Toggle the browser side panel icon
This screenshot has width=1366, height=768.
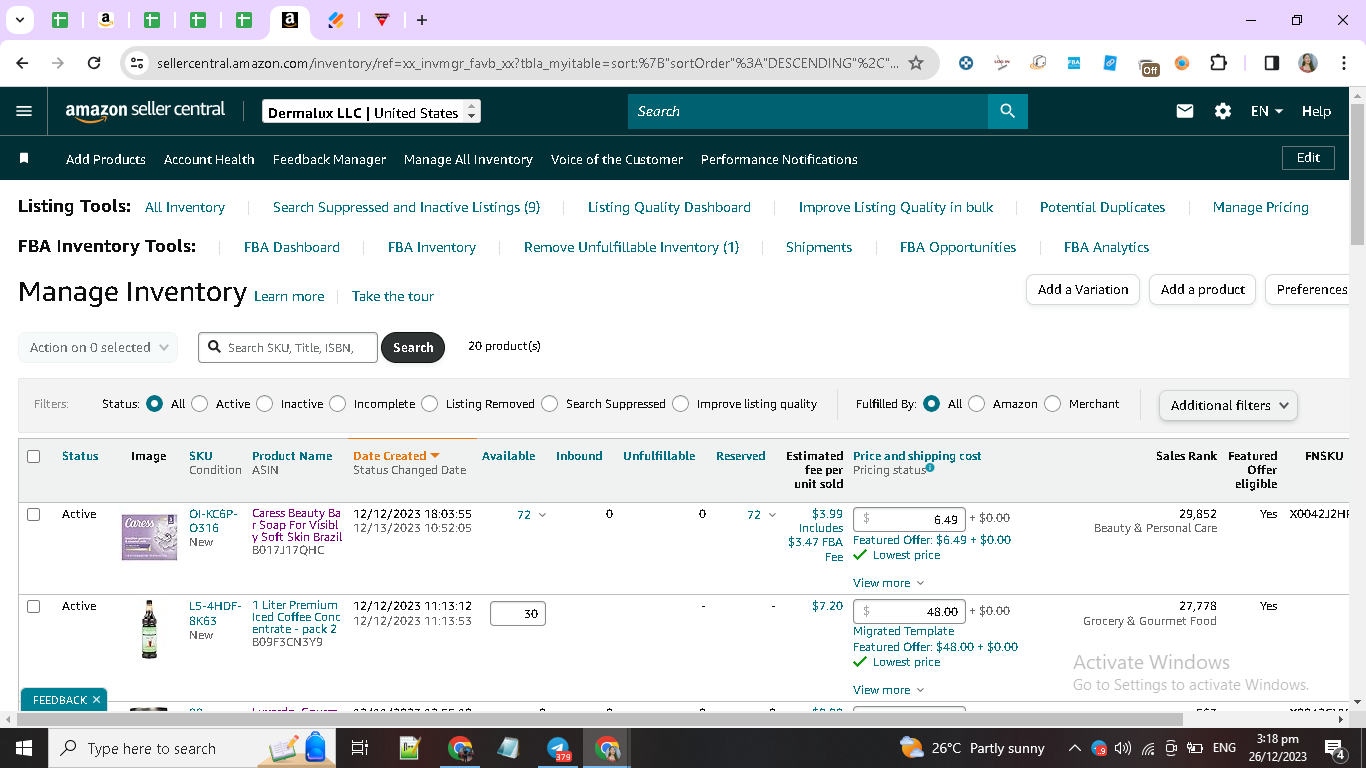coord(1271,63)
